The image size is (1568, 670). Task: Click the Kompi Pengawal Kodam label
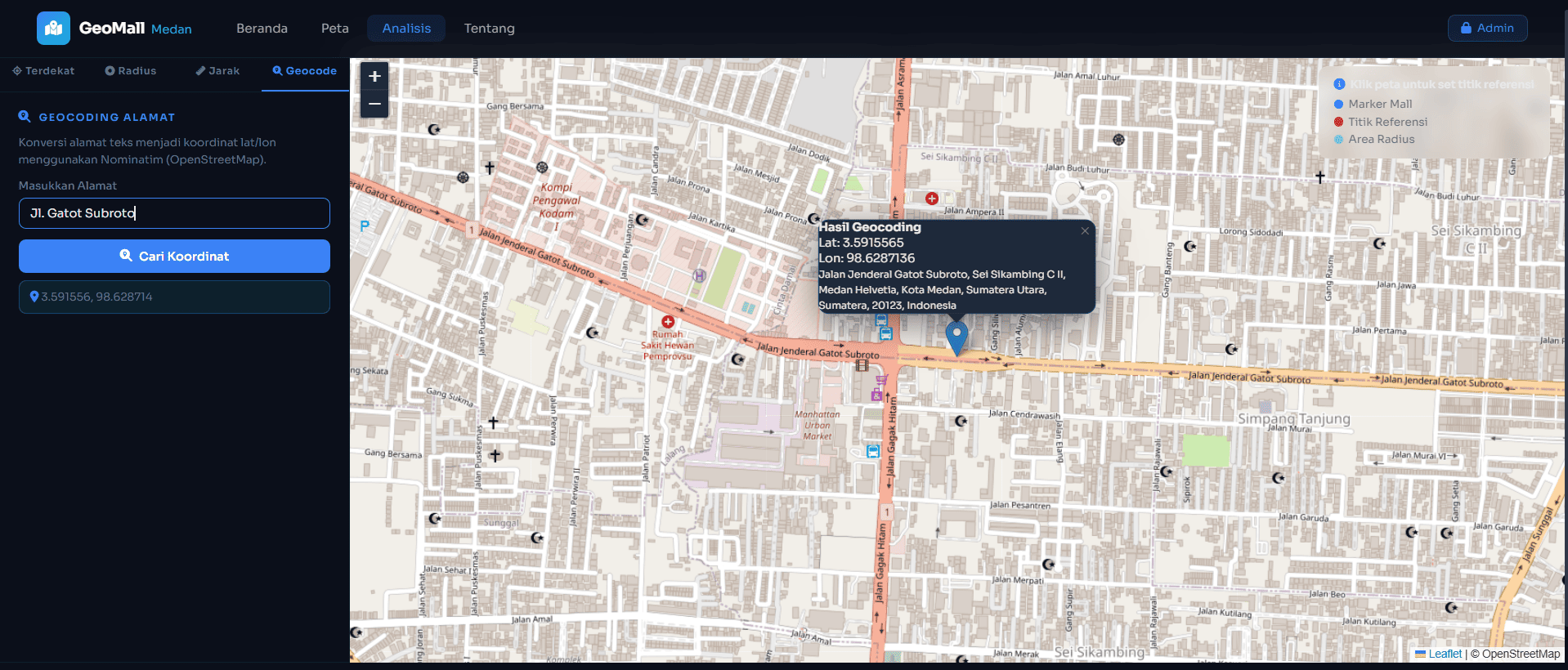pyautogui.click(x=557, y=206)
